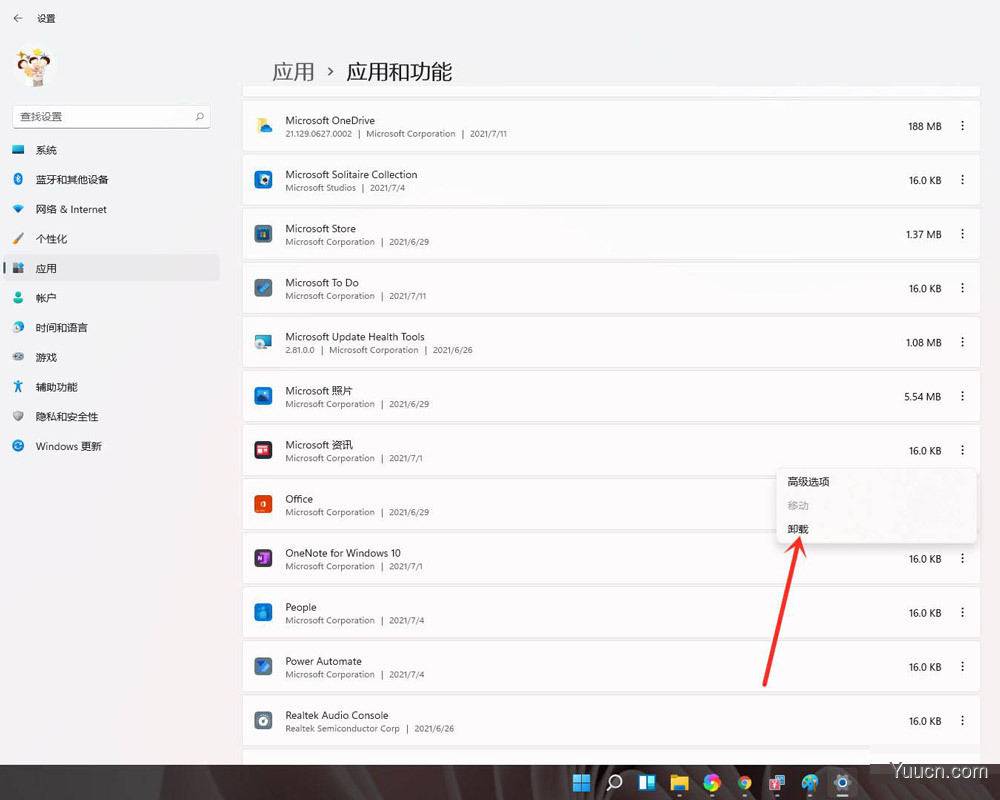Open the Windows Start button on taskbar
Screen dimensions: 1000x800
click(x=581, y=782)
